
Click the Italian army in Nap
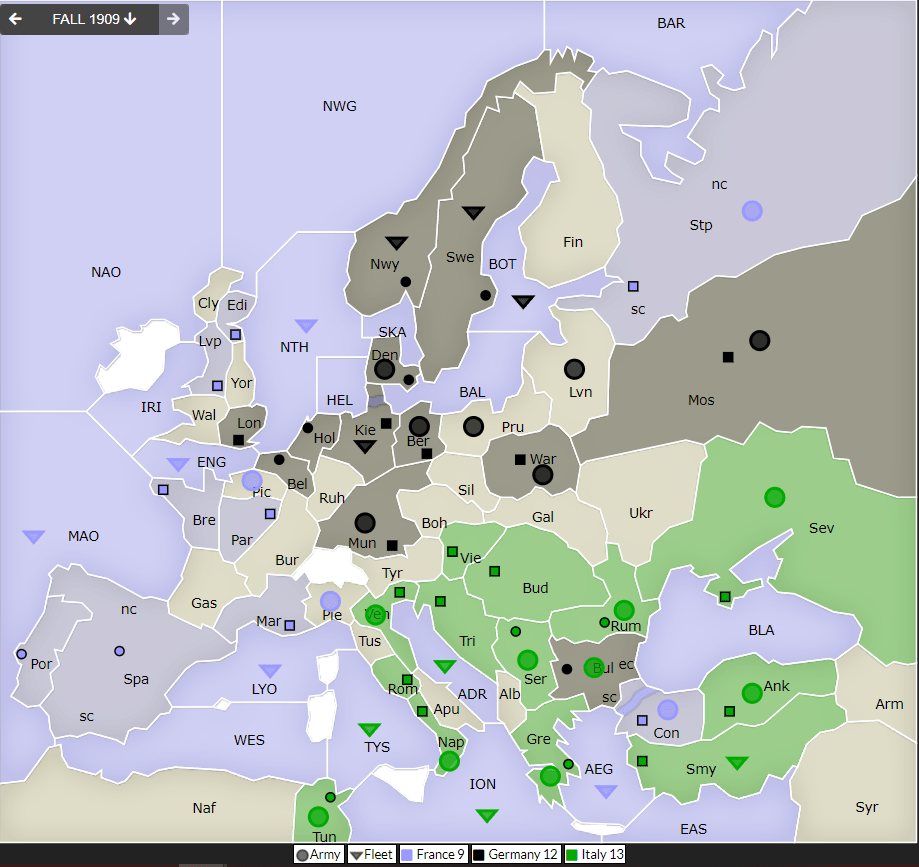(x=450, y=761)
